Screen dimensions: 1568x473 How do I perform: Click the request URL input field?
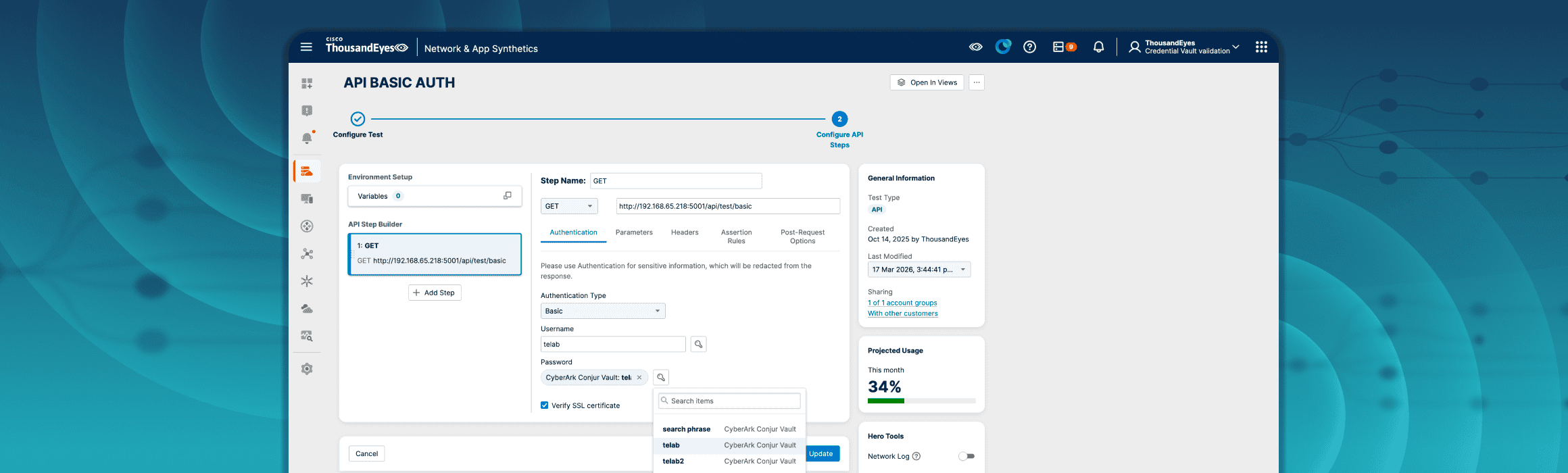[728, 206]
